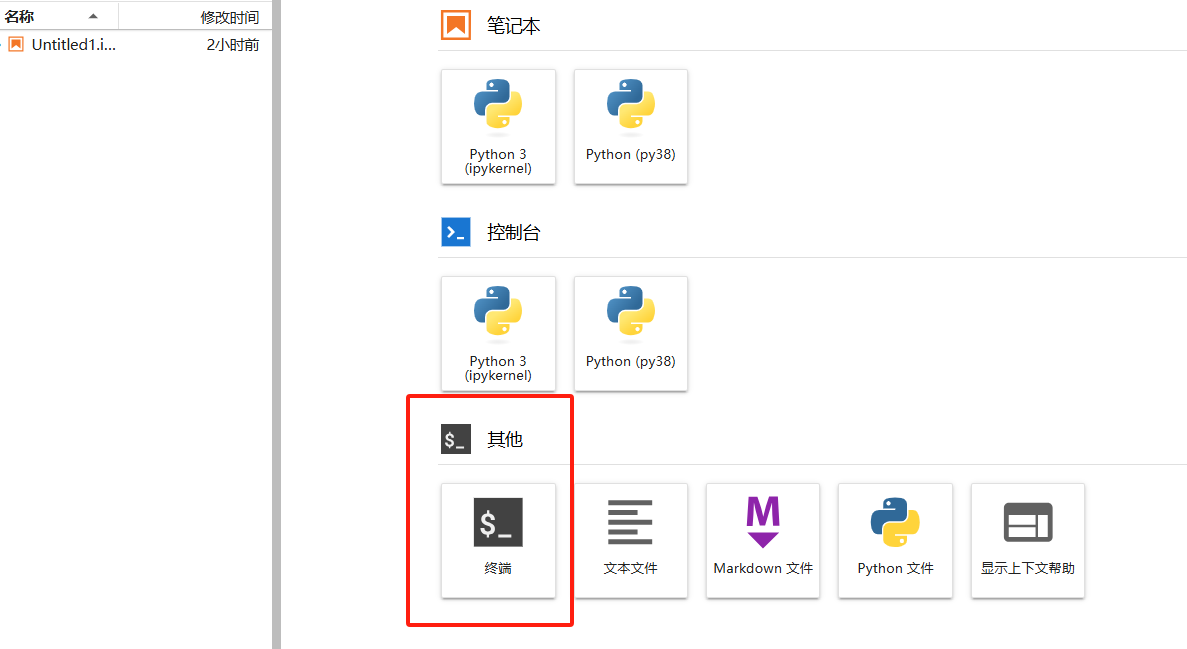Viewport: 1187px width, 649px height.
Task: Click the 笔记本 section notebook icon
Action: pyautogui.click(x=456, y=26)
